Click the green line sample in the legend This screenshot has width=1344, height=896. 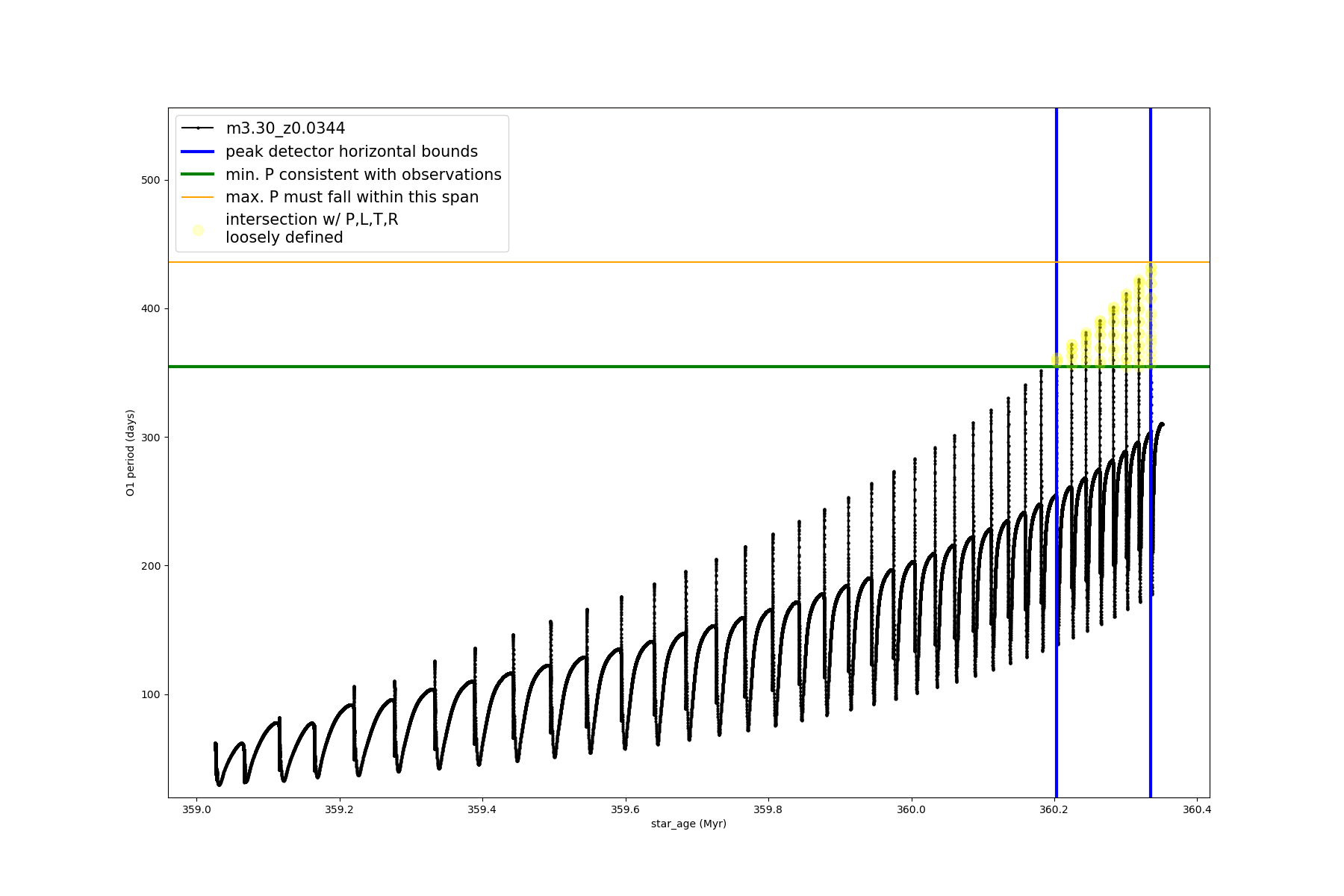198,175
